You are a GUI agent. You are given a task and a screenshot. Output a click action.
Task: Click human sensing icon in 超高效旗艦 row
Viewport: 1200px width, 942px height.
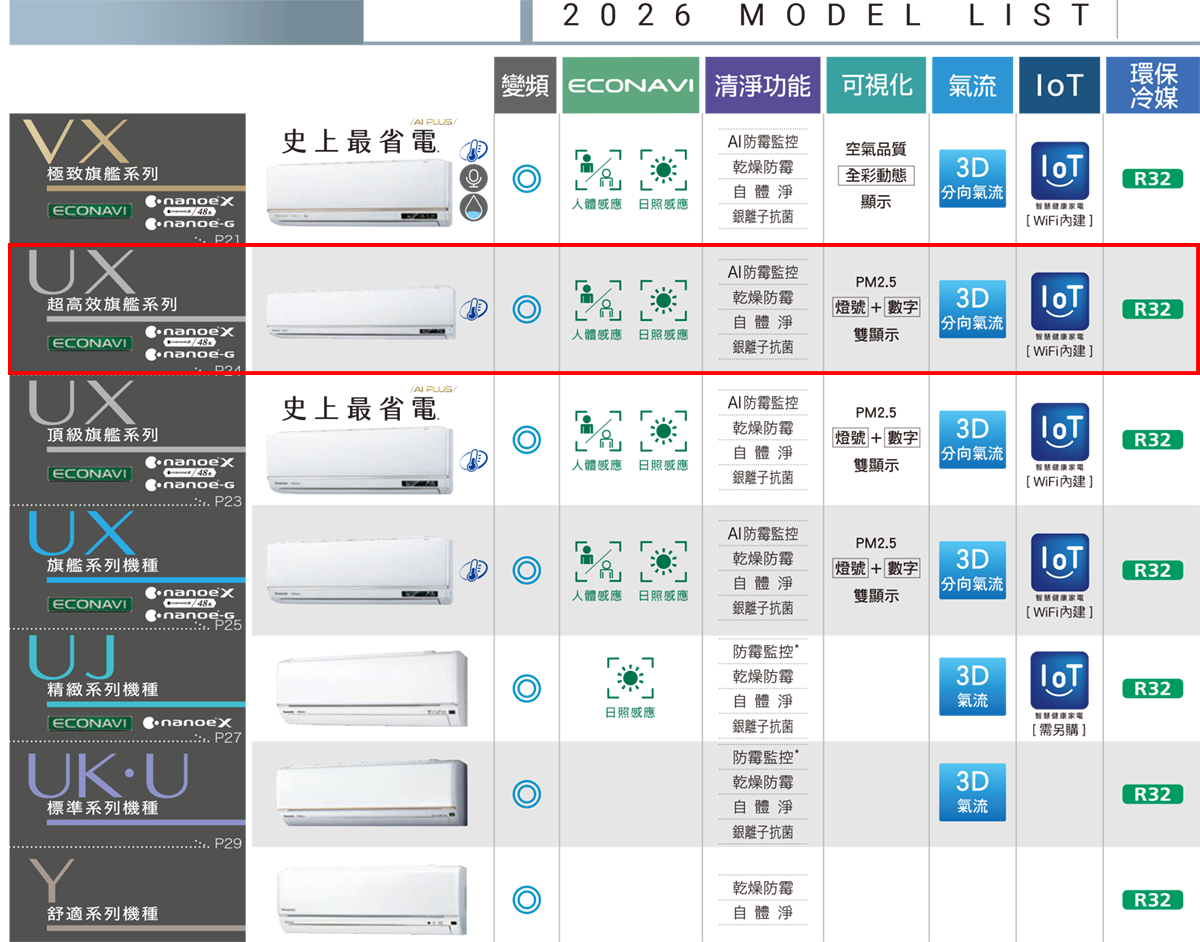pyautogui.click(x=596, y=301)
